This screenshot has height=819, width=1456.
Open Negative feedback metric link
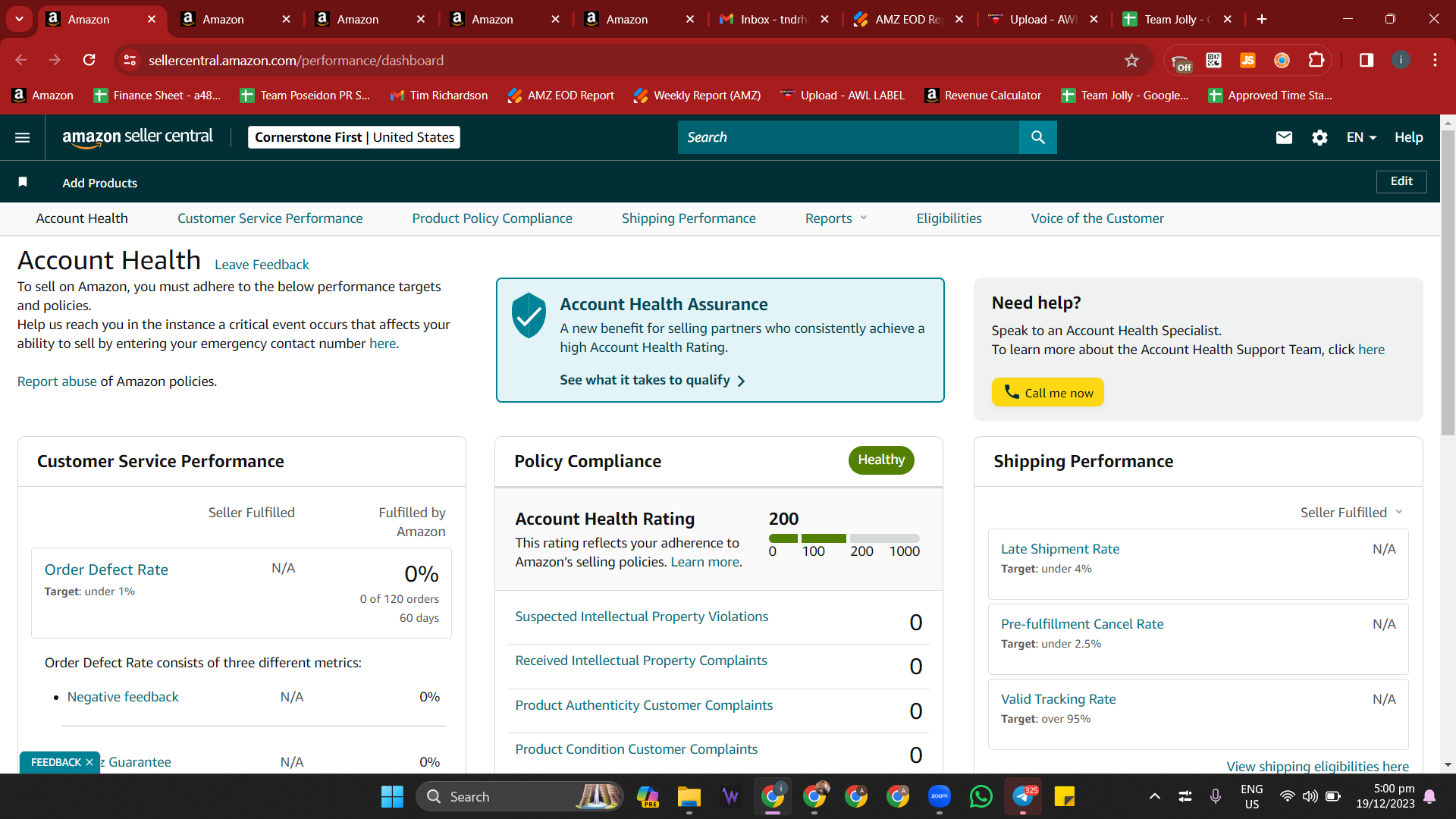[123, 697]
